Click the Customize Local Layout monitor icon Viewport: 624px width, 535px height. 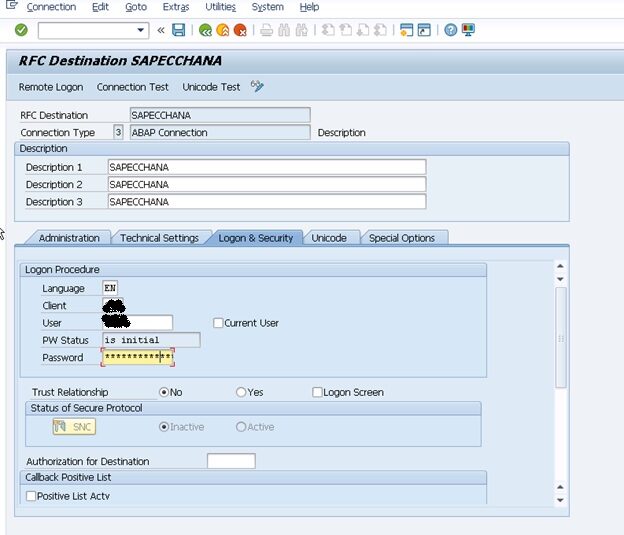[469, 30]
